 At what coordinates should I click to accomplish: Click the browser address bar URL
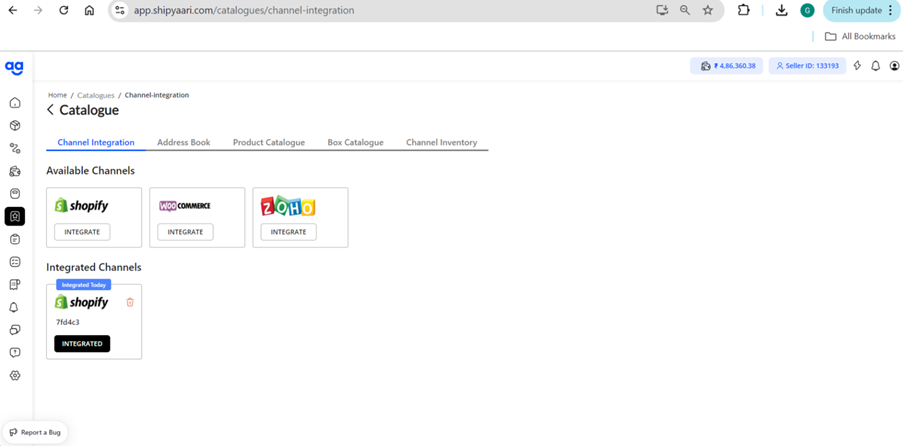point(244,10)
